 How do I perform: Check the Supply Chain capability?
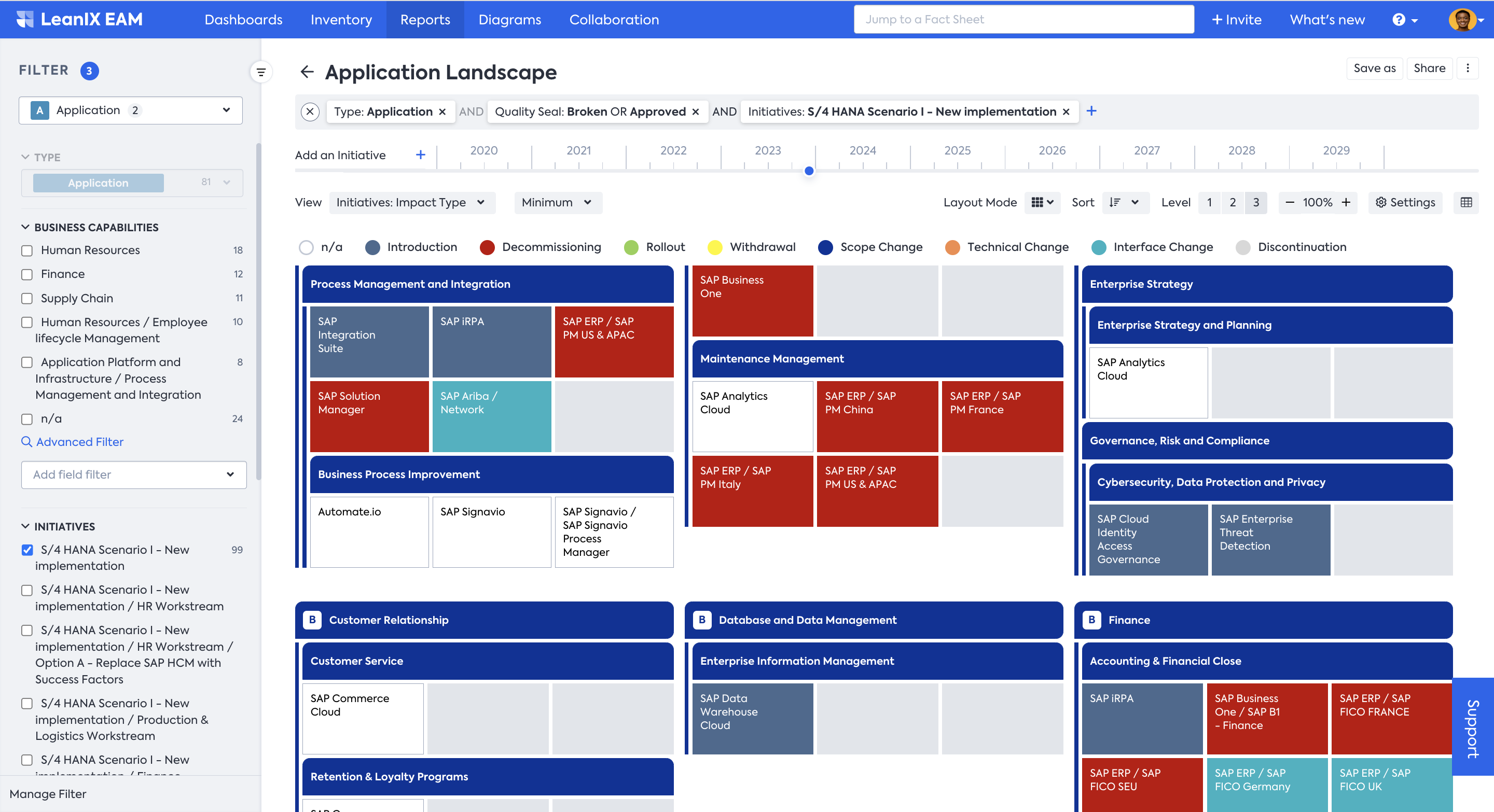click(26, 299)
